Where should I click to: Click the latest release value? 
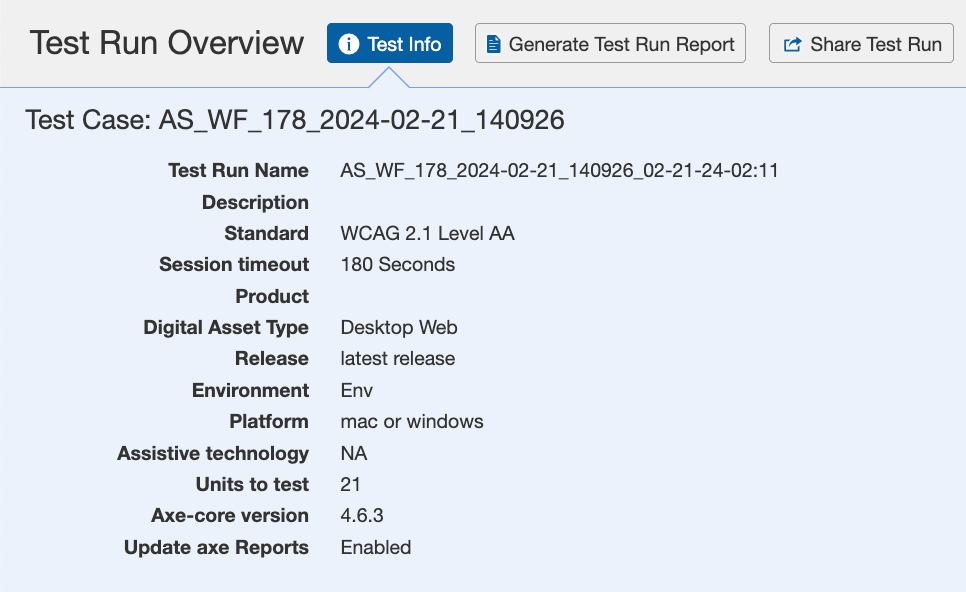pyautogui.click(x=397, y=359)
